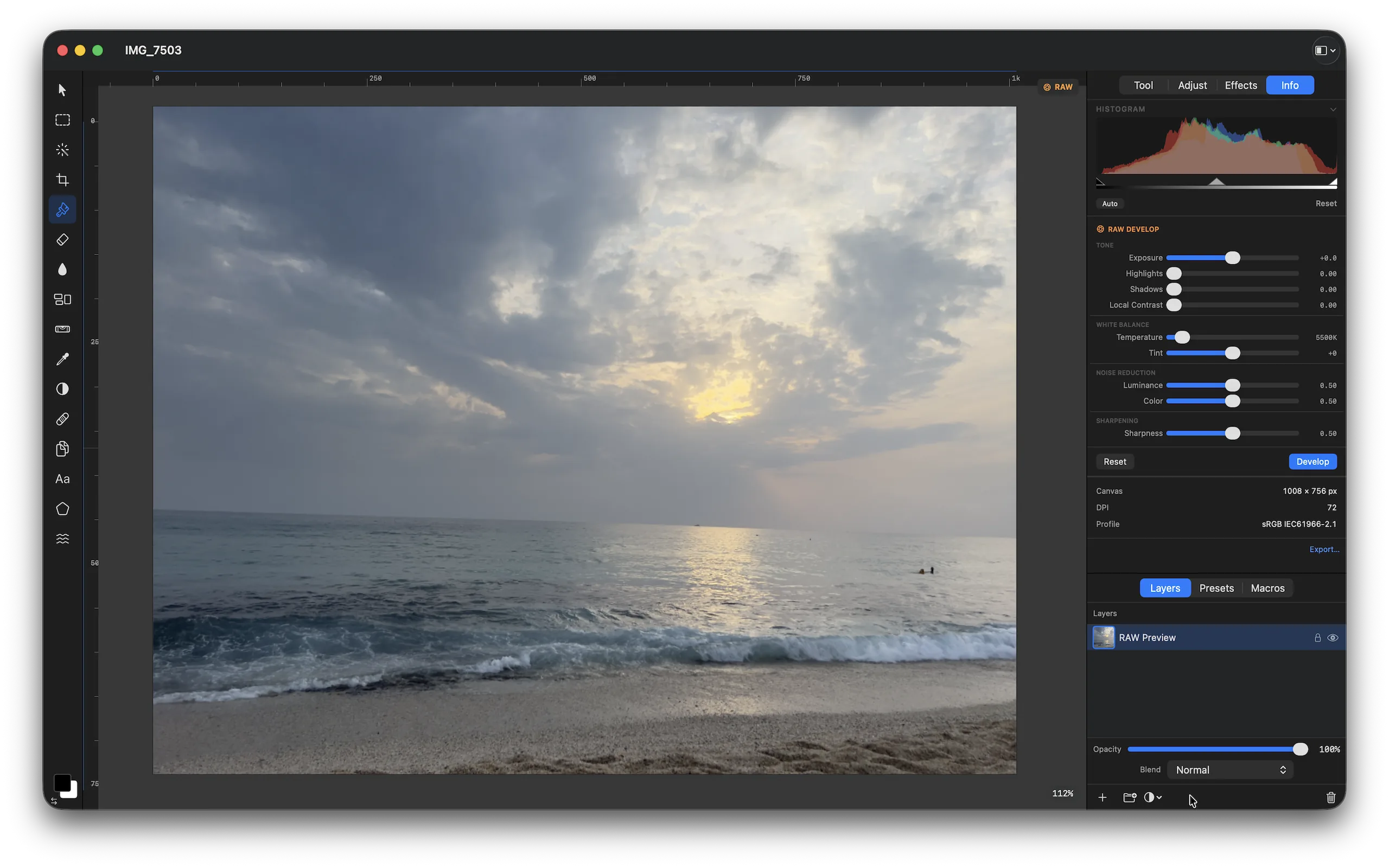Open the Blend mode Normal dropdown
The image size is (1389, 868).
coord(1230,770)
